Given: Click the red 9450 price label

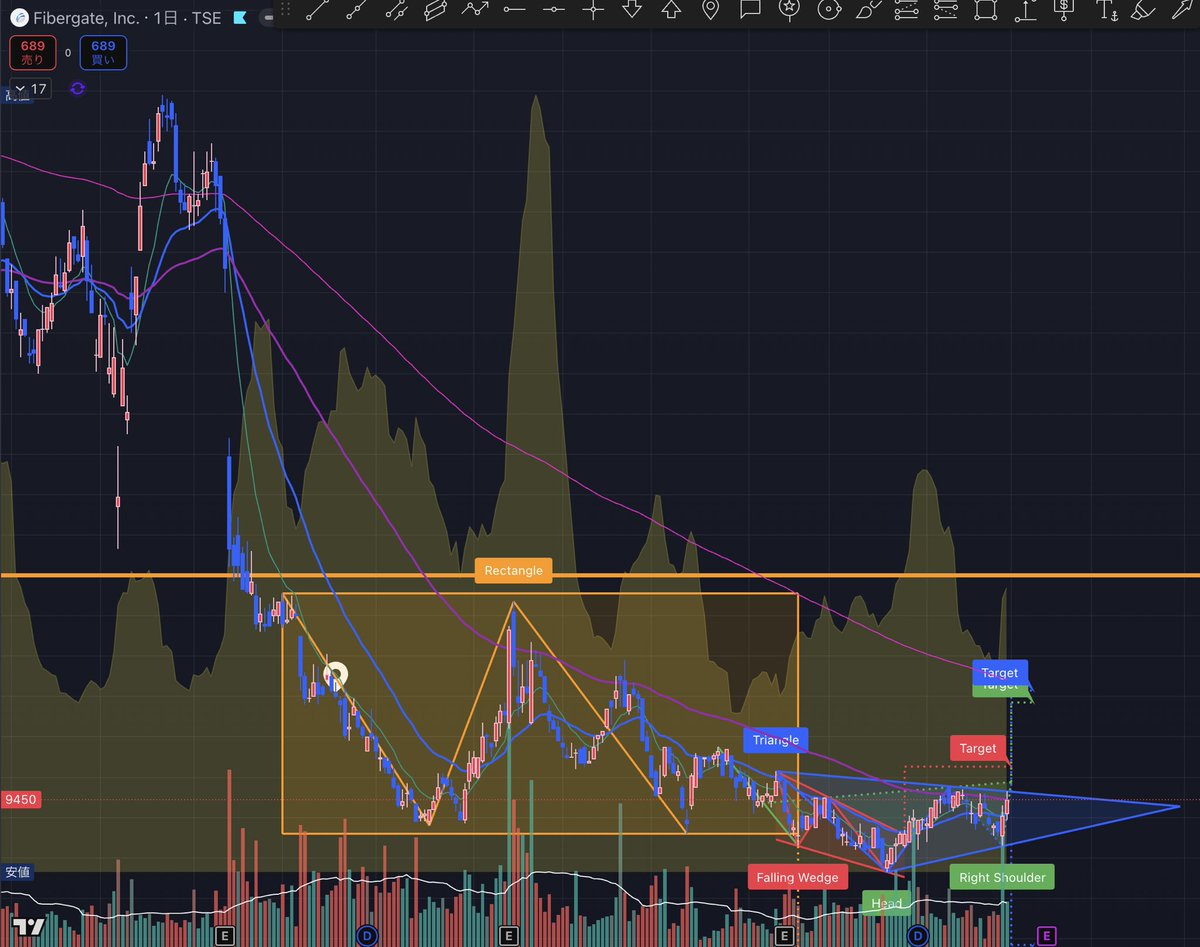Looking at the screenshot, I should pos(21,799).
